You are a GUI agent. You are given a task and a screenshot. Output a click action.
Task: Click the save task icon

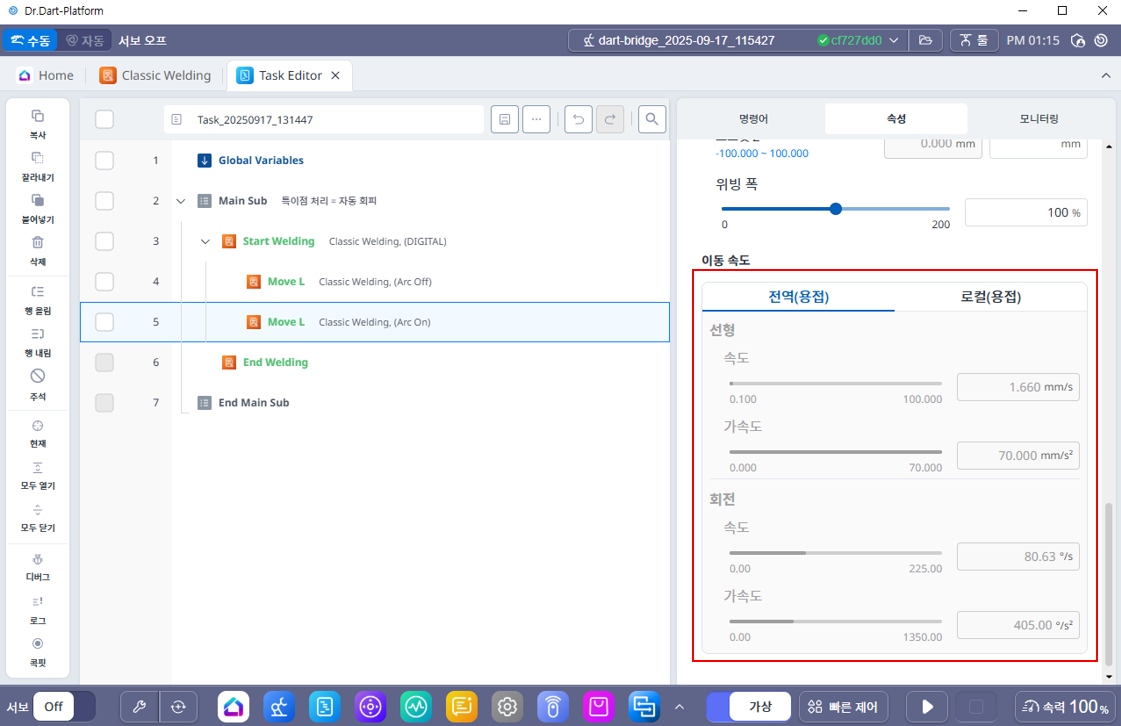pos(505,120)
